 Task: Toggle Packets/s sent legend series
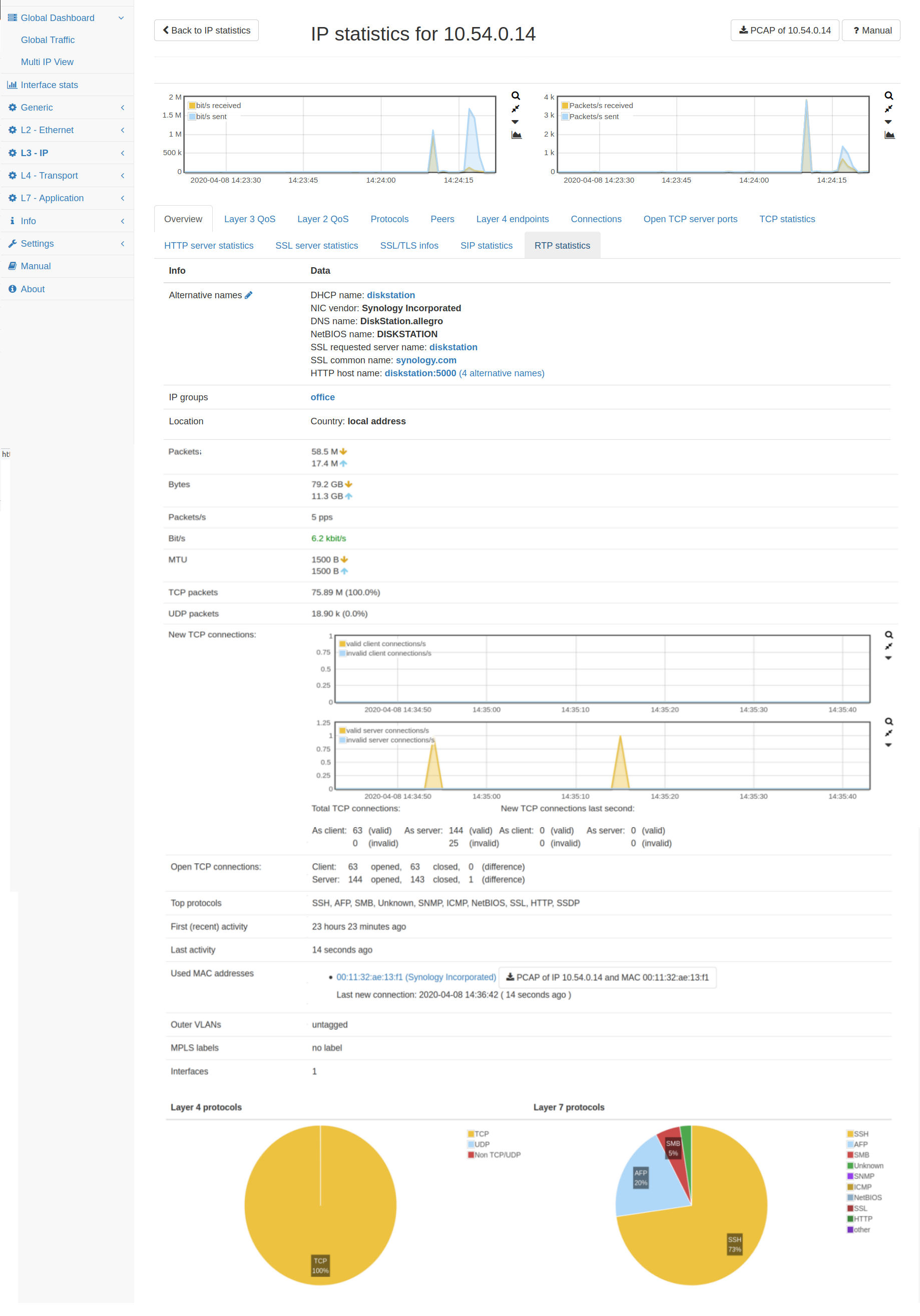(591, 117)
